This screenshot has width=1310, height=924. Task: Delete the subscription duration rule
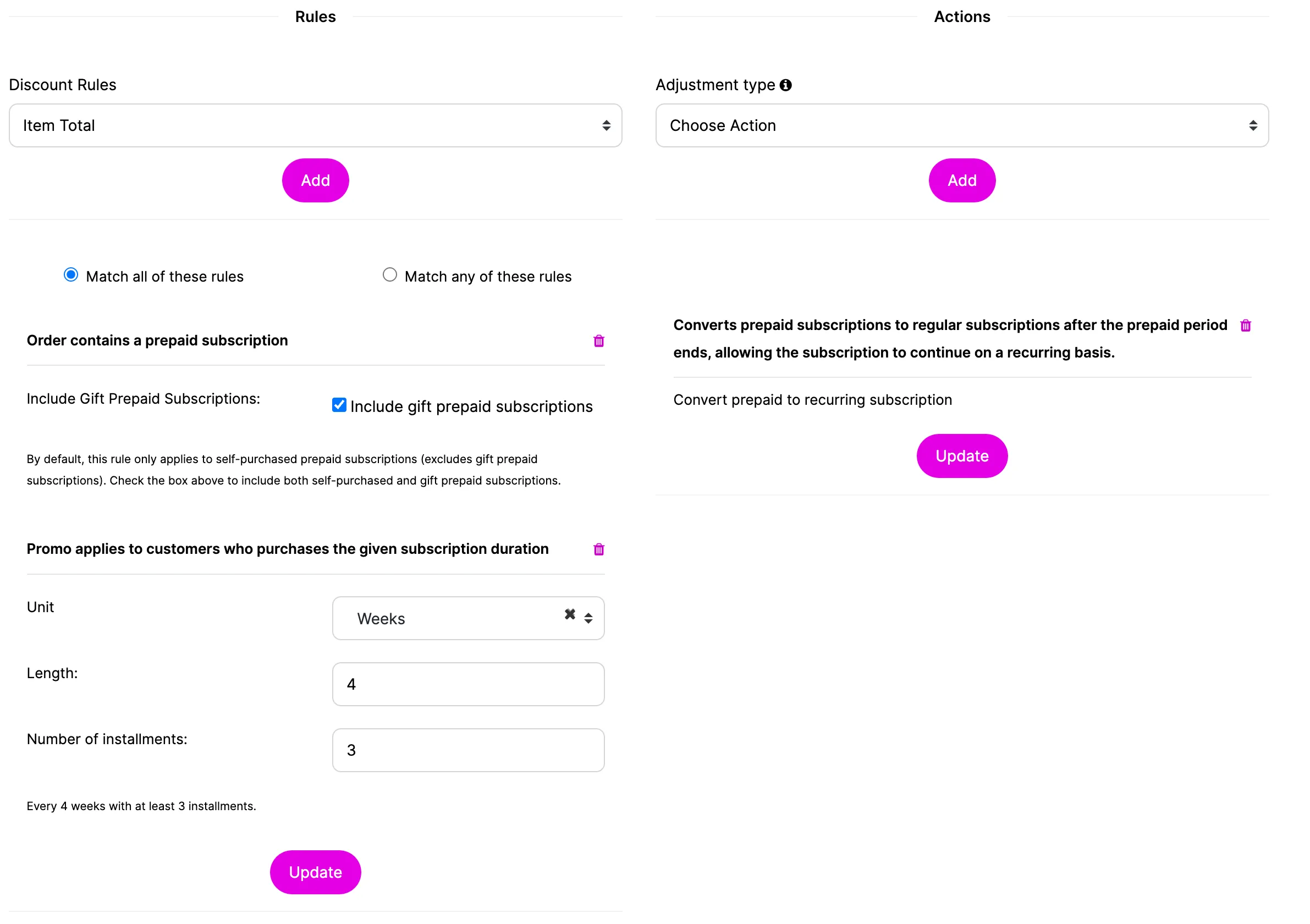[598, 549]
